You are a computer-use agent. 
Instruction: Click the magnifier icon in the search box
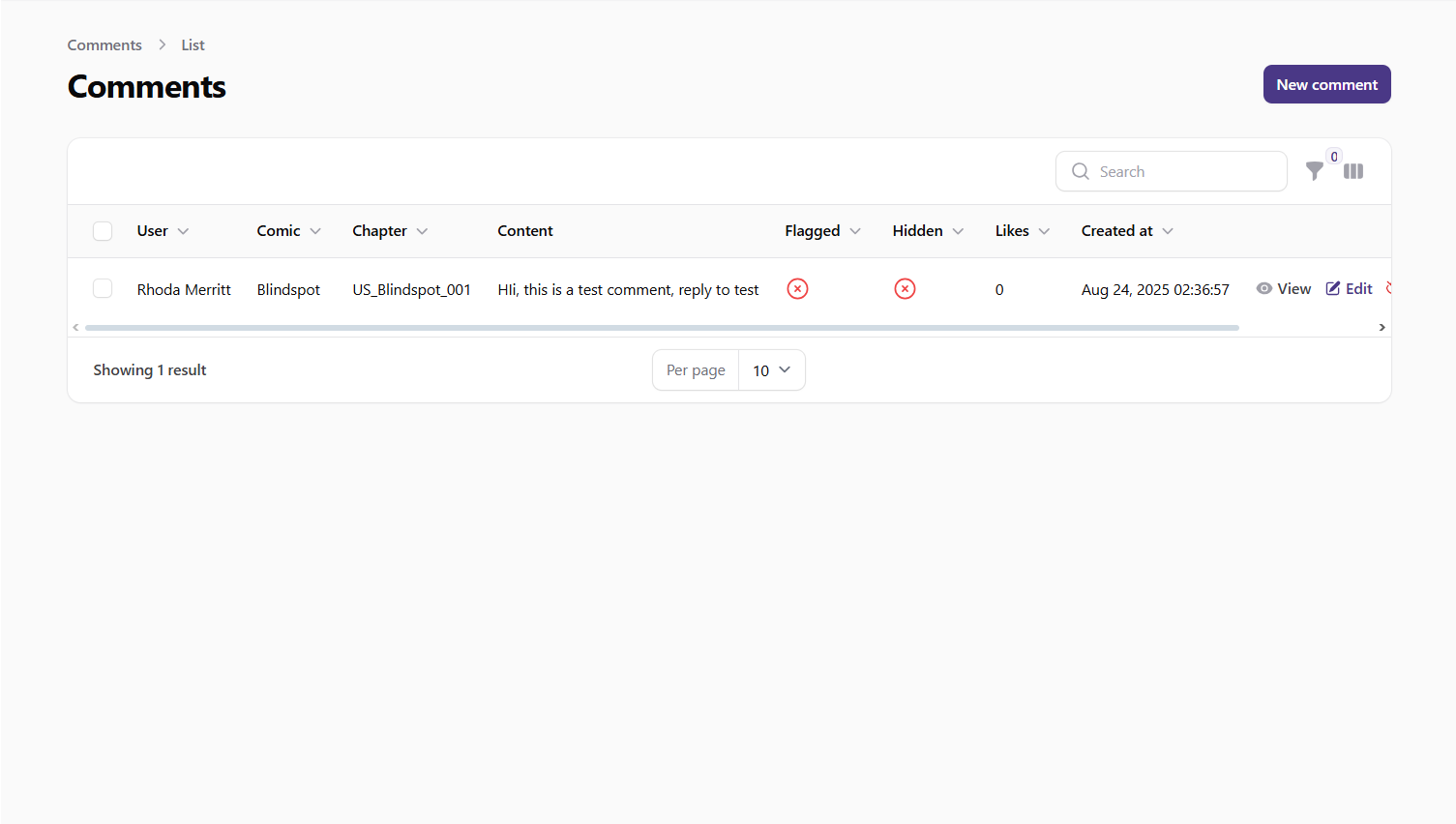click(x=1080, y=171)
